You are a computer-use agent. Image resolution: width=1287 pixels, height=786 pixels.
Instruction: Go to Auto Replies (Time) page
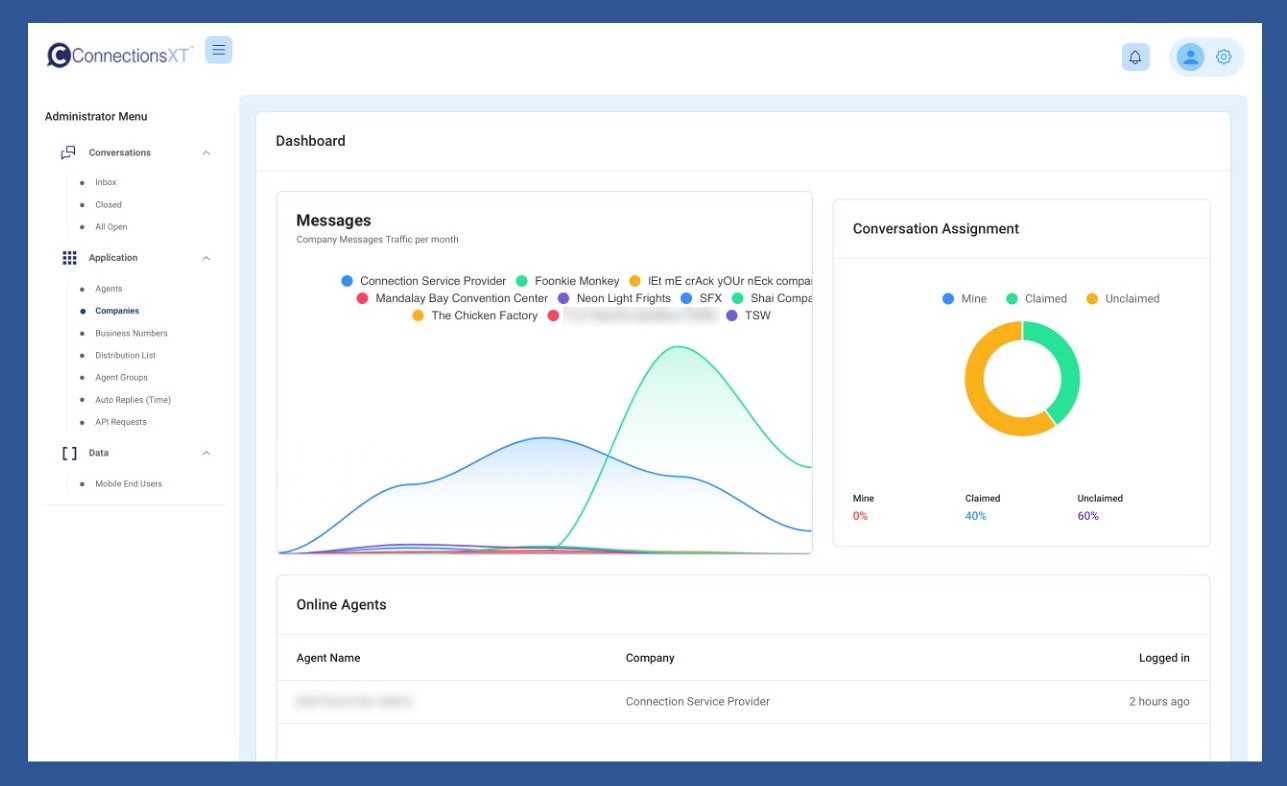click(133, 400)
